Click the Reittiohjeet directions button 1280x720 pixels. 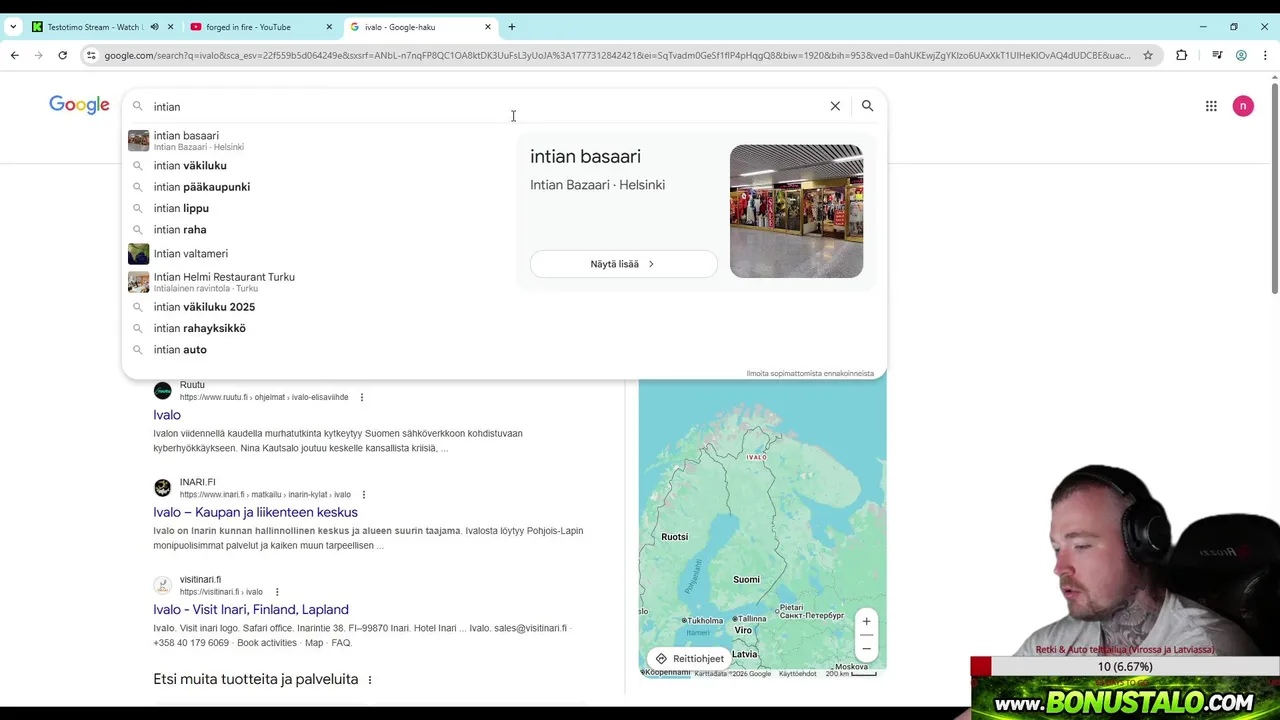pyautogui.click(x=688, y=658)
